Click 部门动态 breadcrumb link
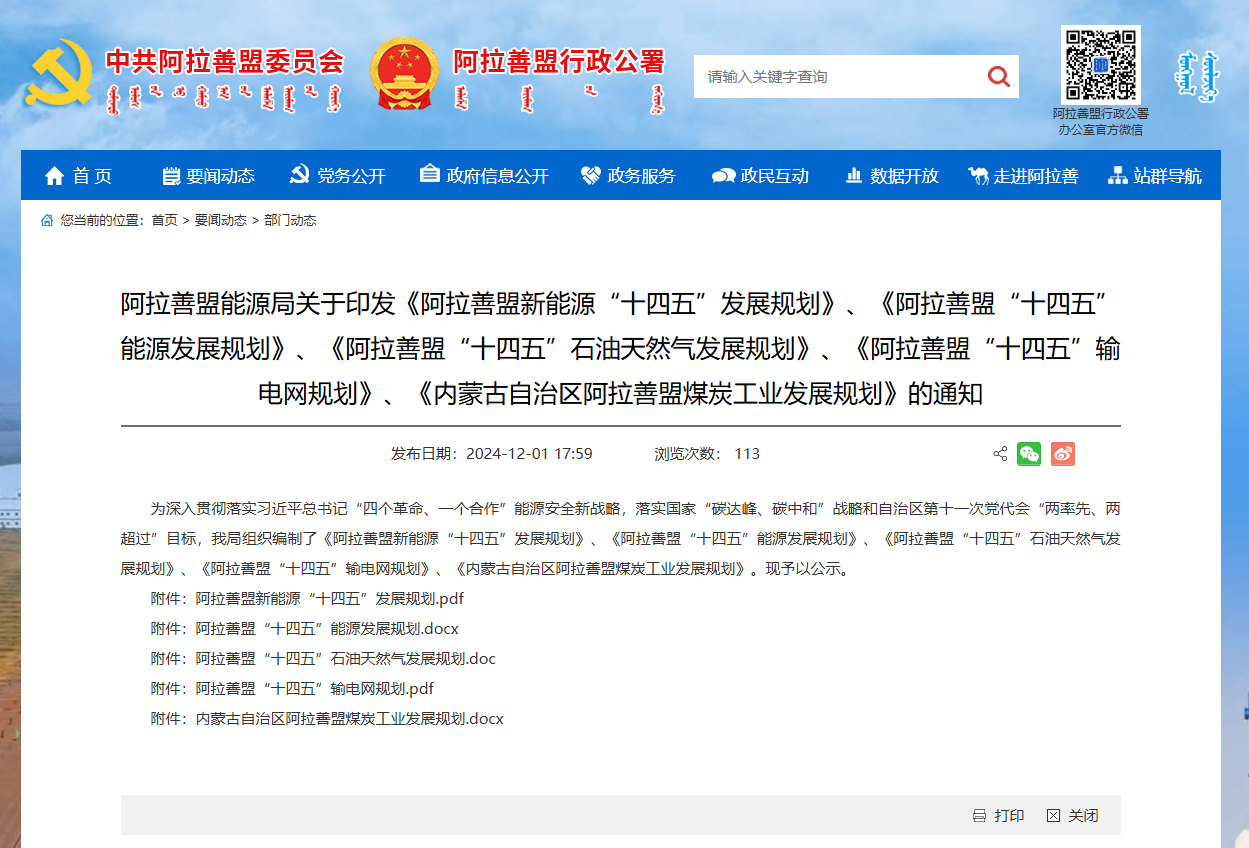Viewport: 1249px width, 848px height. click(290, 220)
